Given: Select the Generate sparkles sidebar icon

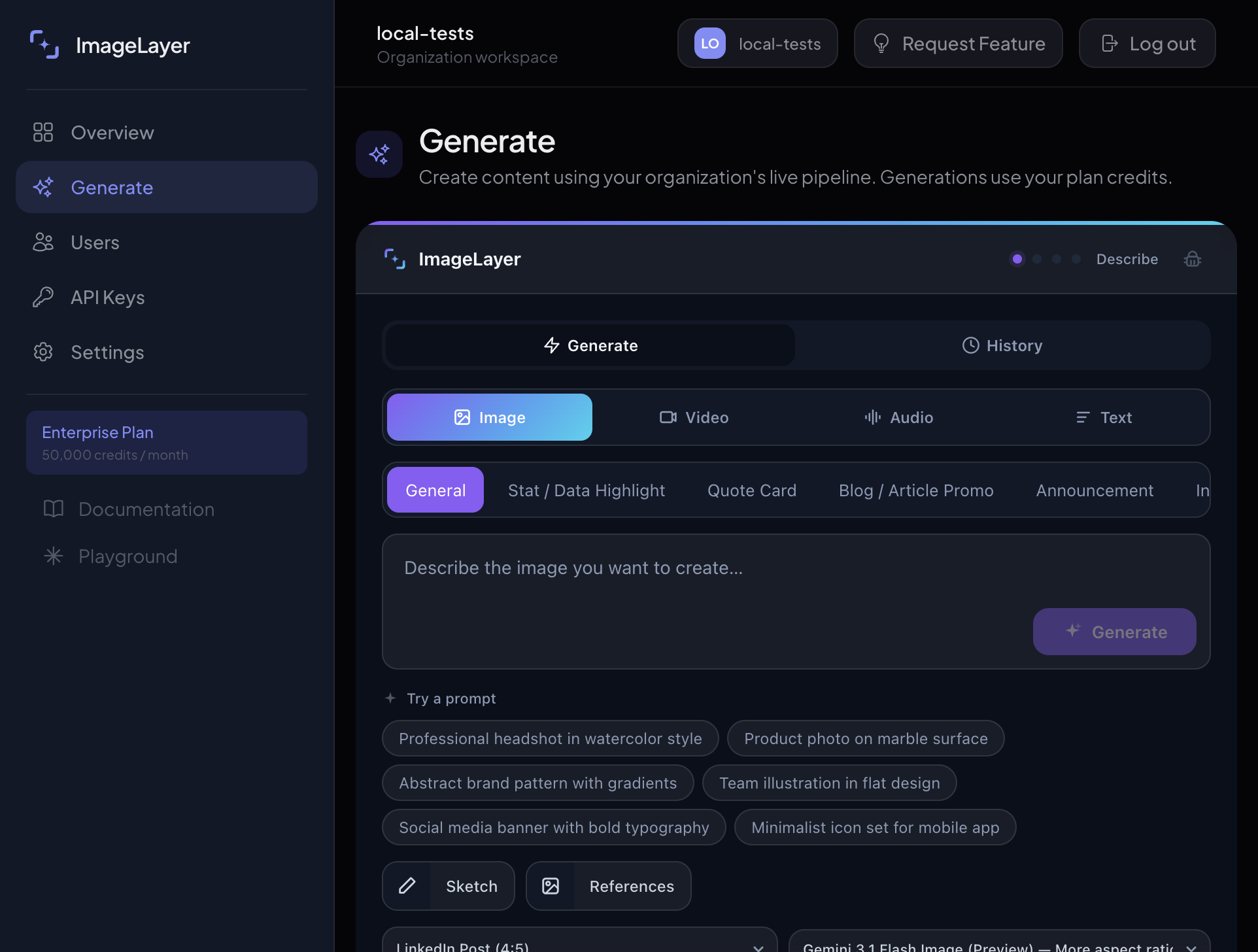Looking at the screenshot, I should point(43,187).
